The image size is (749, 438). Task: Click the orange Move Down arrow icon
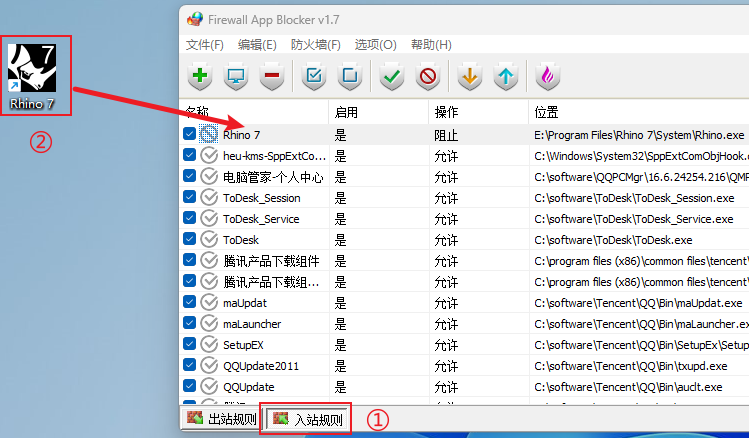470,76
